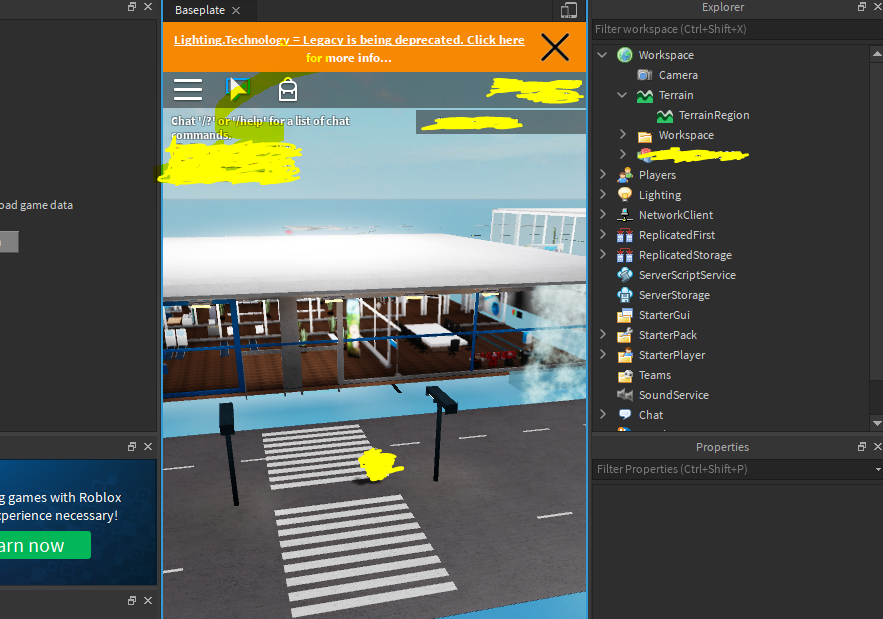Click the ReplicatedFirst icon
Screen dimensions: 883x619
(625, 235)
